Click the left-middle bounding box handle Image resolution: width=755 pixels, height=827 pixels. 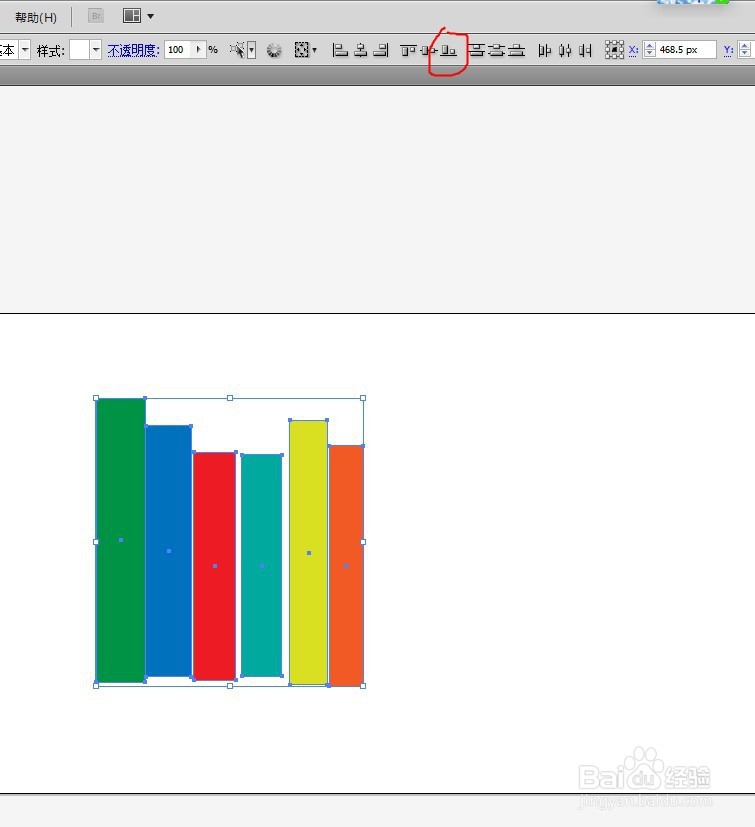click(x=95, y=542)
